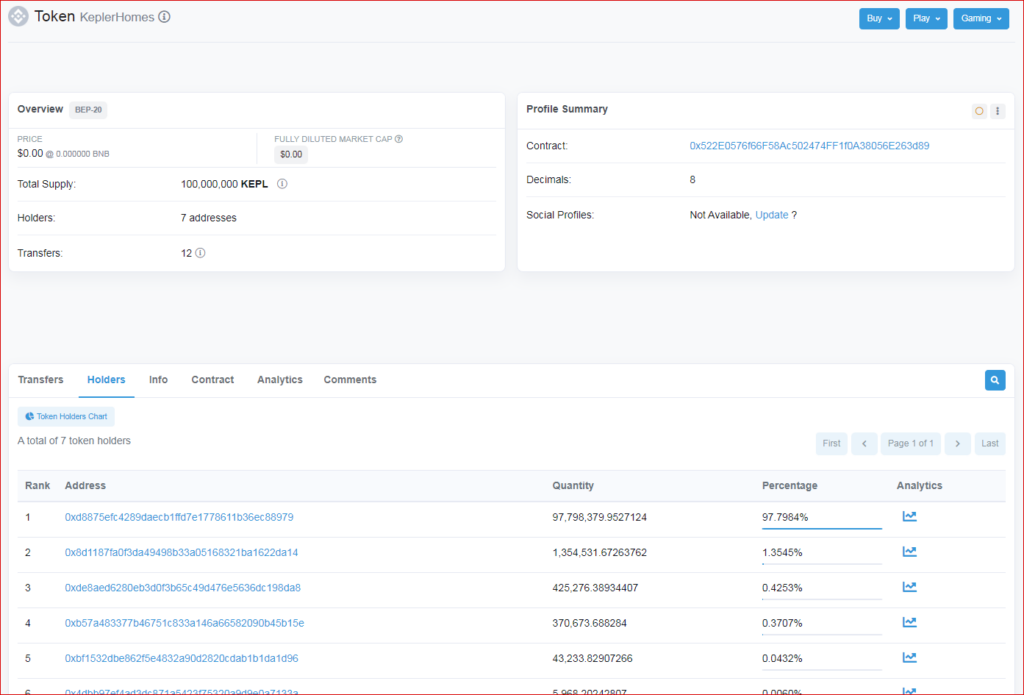Image resolution: width=1024 pixels, height=695 pixels.
Task: Click the orange circle icon in Profile Summary
Action: (979, 111)
